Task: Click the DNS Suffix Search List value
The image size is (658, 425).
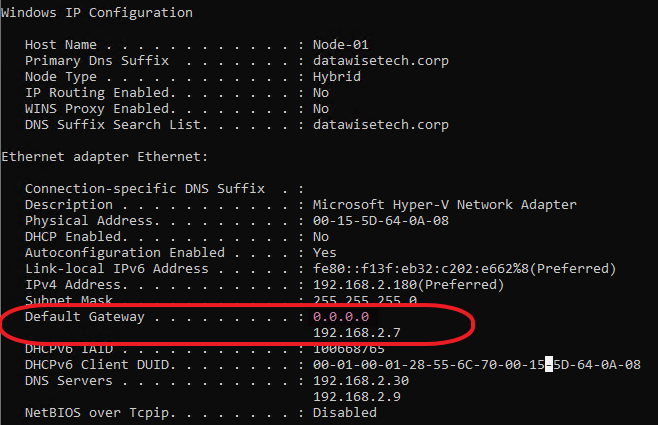Action: [x=381, y=125]
